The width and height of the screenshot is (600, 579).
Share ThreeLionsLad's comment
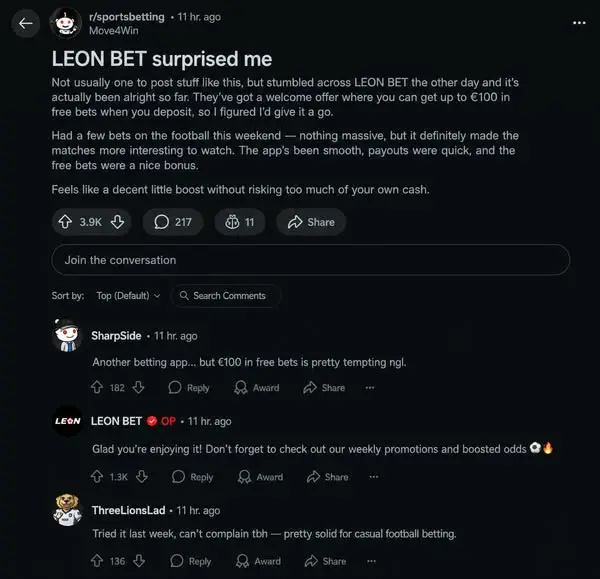tap(325, 561)
